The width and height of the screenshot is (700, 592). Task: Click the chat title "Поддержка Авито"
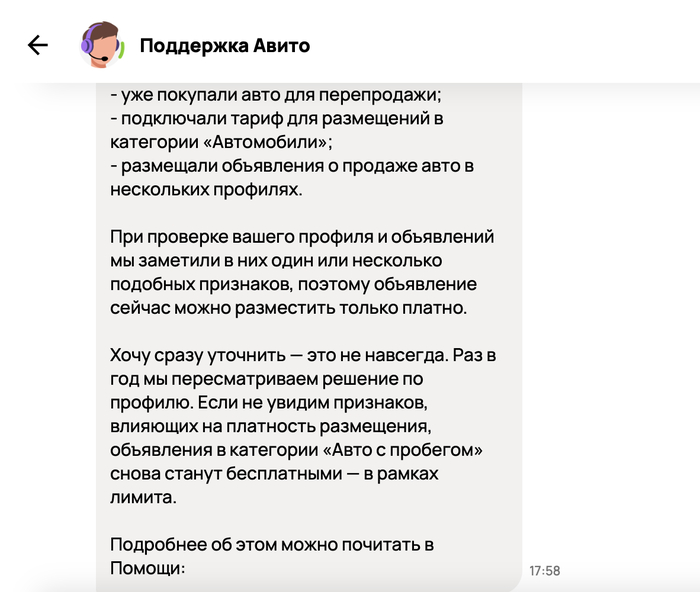coord(225,45)
